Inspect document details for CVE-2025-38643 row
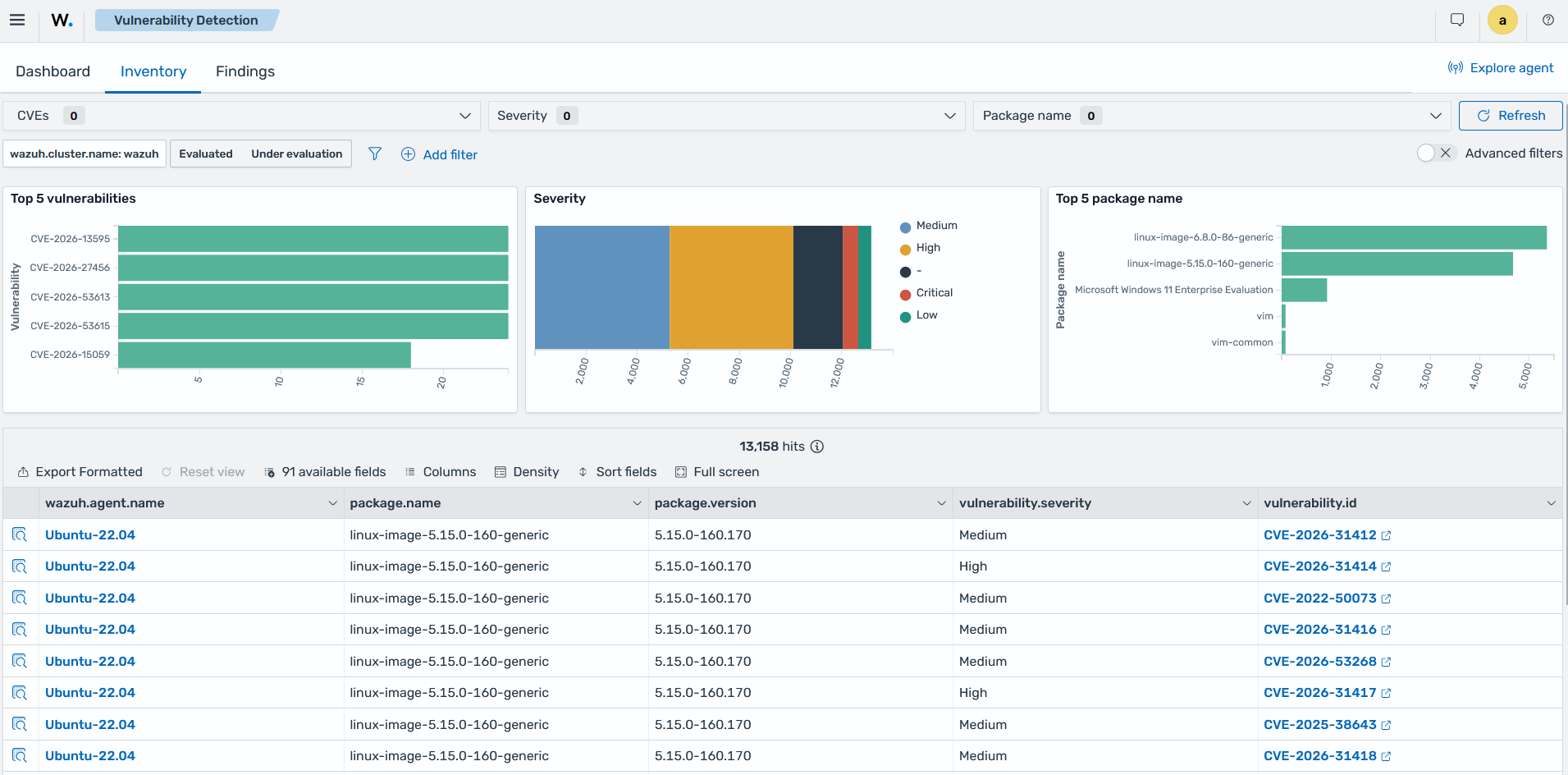The height and width of the screenshot is (775, 1568). [x=20, y=724]
